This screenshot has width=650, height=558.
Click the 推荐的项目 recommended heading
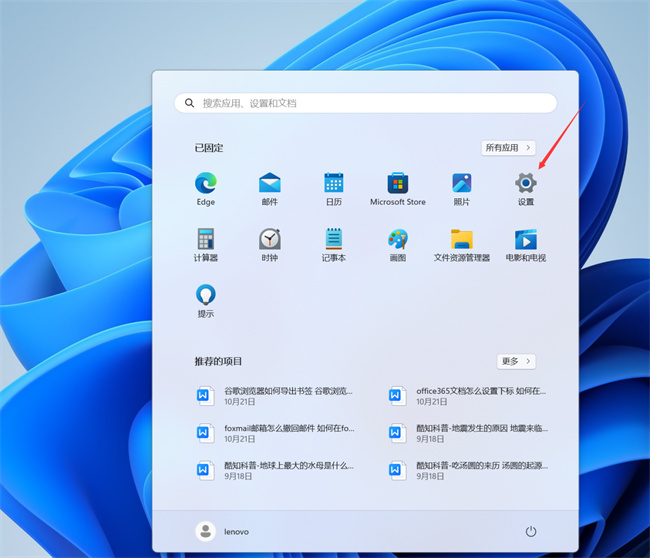click(218, 361)
